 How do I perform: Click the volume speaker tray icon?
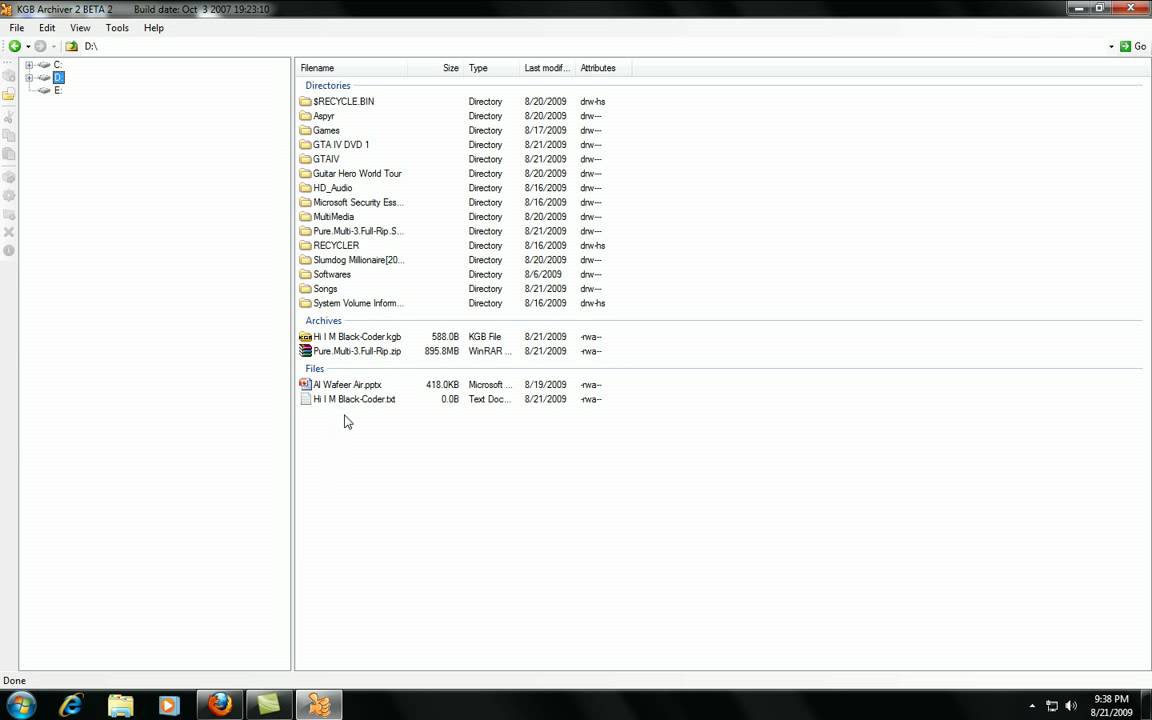[1070, 706]
